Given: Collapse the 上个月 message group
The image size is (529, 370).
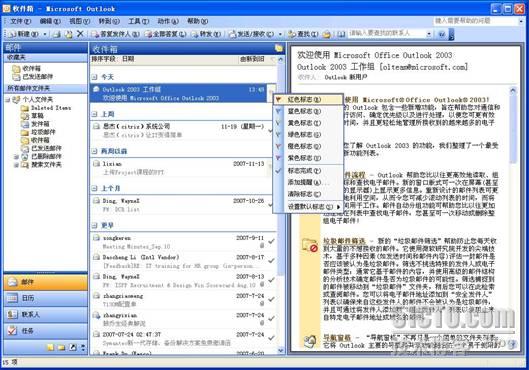Looking at the screenshot, I should 94,189.
